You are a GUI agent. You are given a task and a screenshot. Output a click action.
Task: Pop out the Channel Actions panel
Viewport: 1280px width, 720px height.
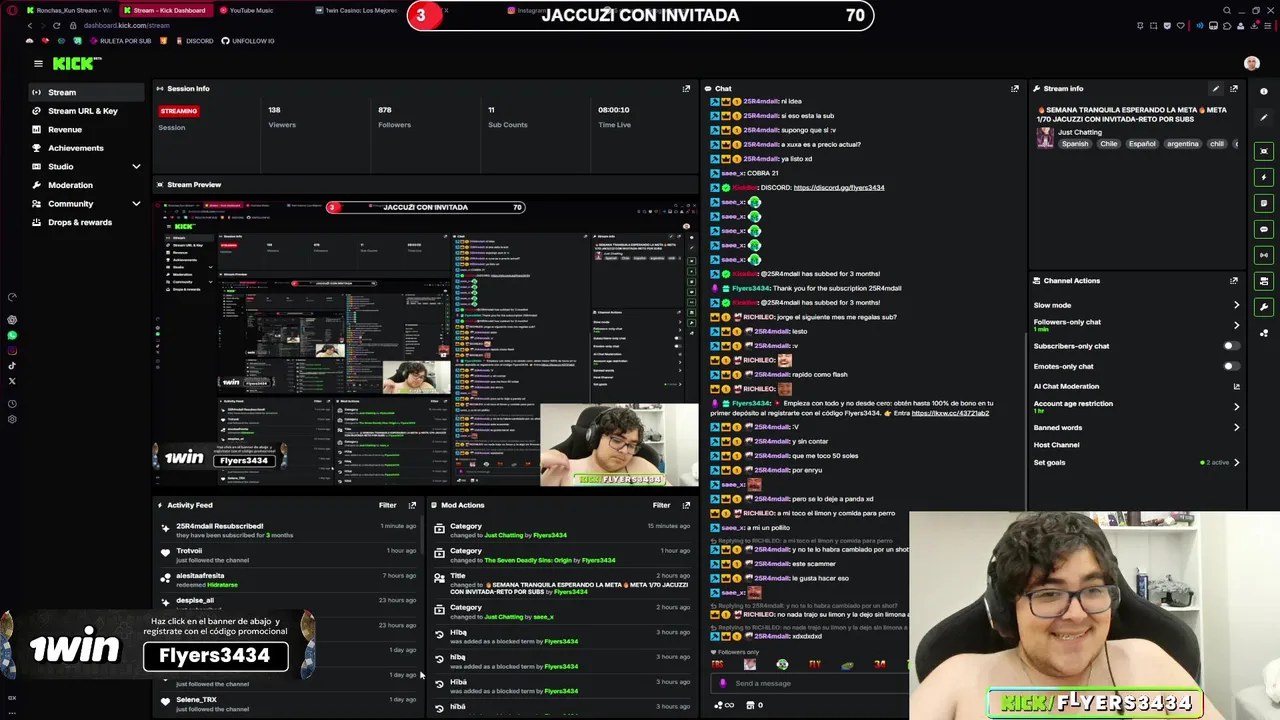pyautogui.click(x=1234, y=280)
